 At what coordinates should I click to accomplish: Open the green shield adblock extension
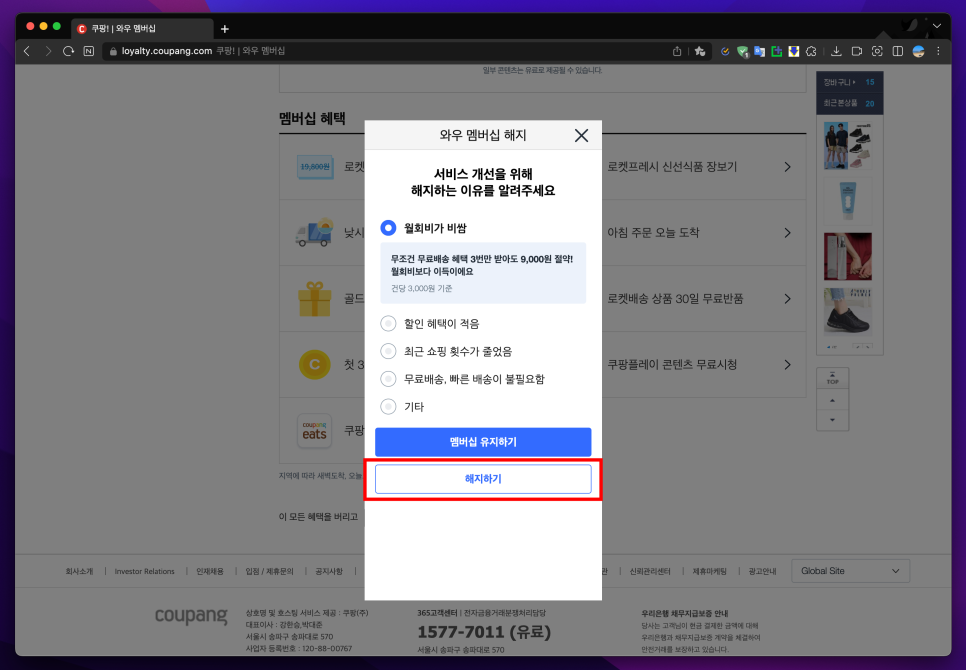coord(742,52)
